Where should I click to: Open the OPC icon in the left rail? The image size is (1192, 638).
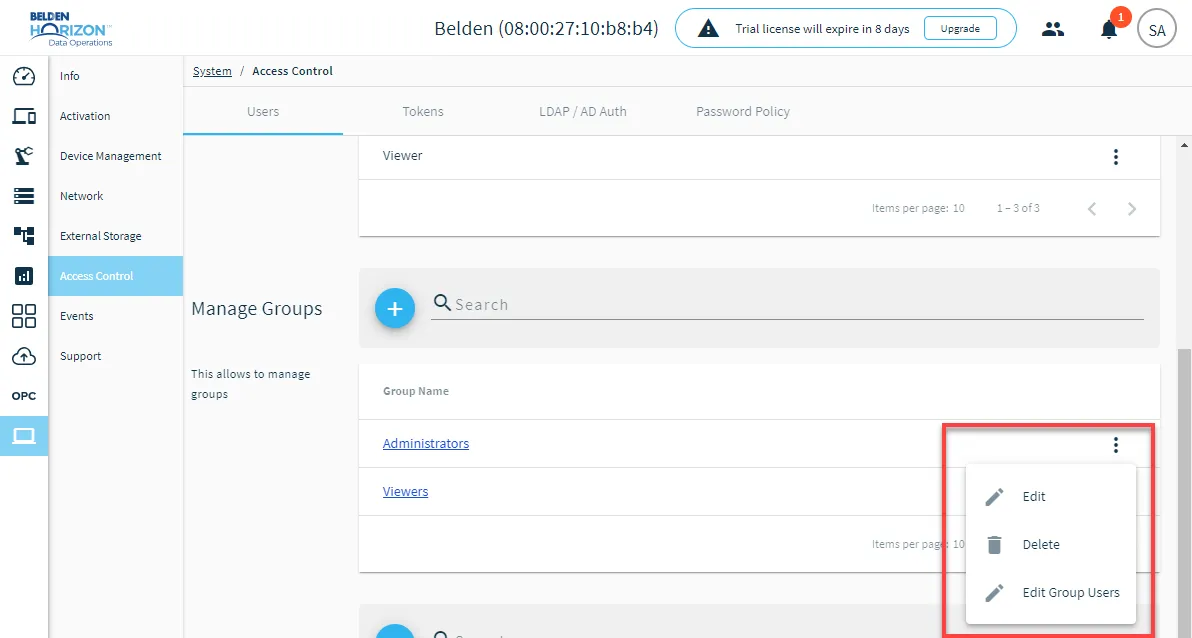coord(24,396)
